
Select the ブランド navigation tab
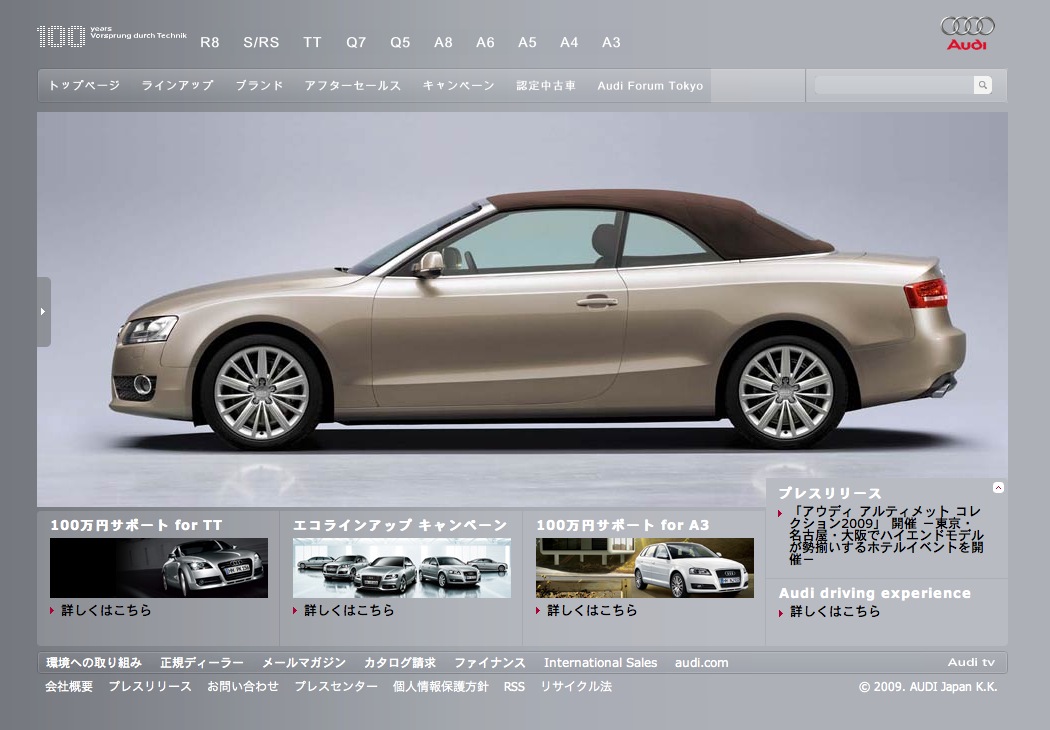point(259,86)
